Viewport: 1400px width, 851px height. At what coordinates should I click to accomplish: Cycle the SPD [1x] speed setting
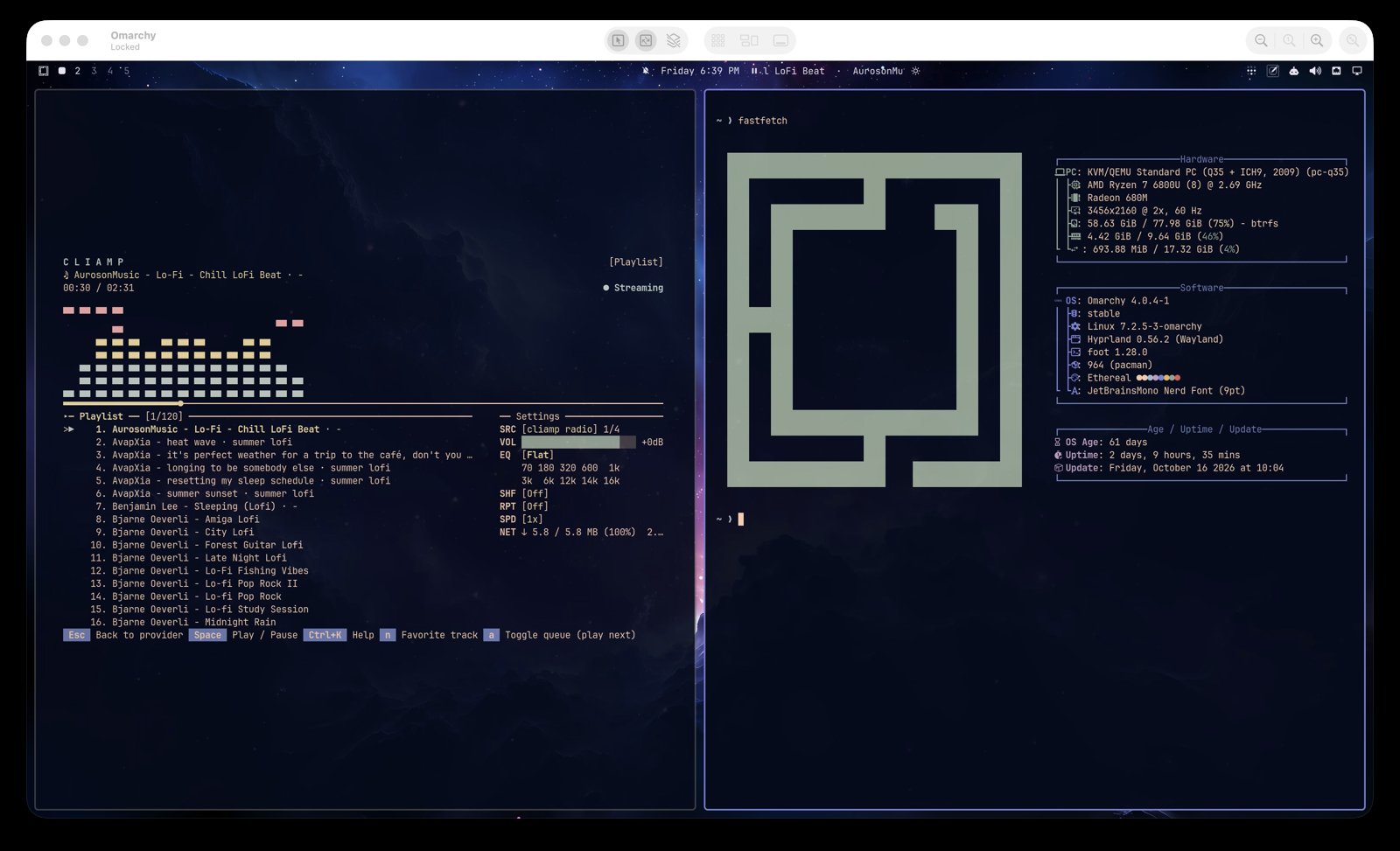[x=521, y=519]
